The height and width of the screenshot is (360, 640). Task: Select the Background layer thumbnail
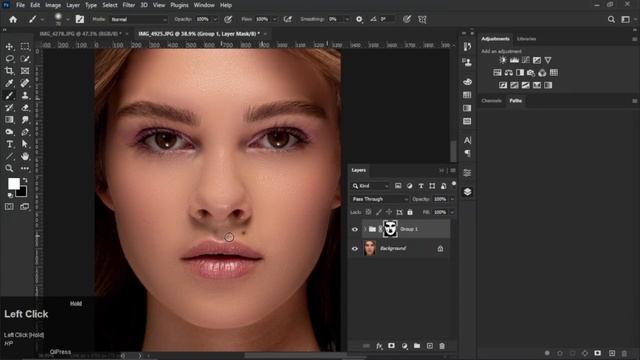(x=370, y=248)
